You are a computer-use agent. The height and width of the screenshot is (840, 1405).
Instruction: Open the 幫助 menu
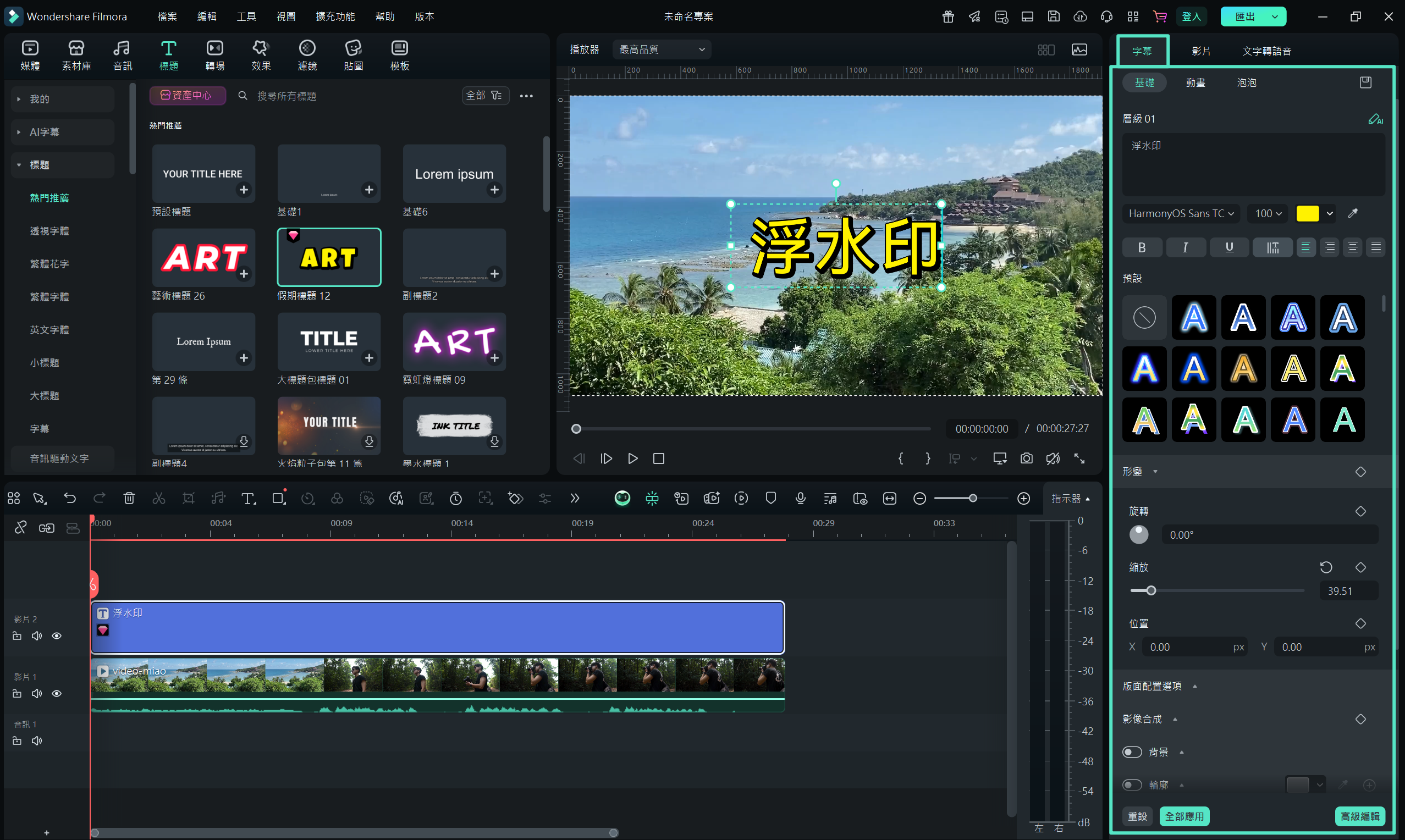pyautogui.click(x=384, y=16)
